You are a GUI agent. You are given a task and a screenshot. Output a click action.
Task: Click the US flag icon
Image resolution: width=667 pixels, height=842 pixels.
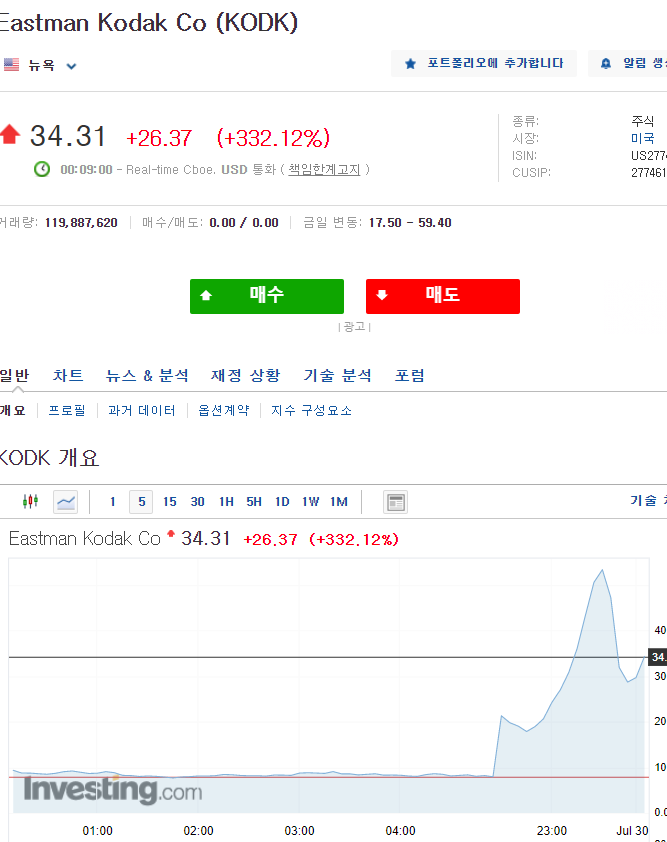(x=11, y=65)
